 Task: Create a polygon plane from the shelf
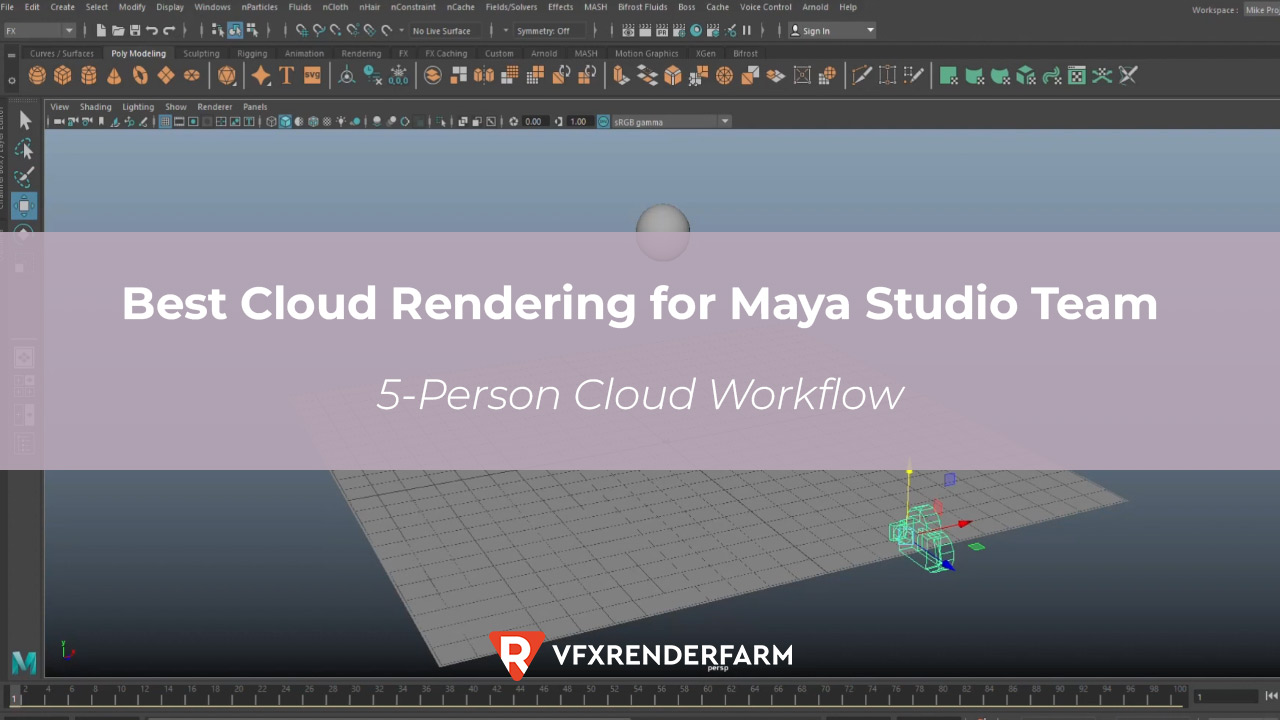[166, 75]
